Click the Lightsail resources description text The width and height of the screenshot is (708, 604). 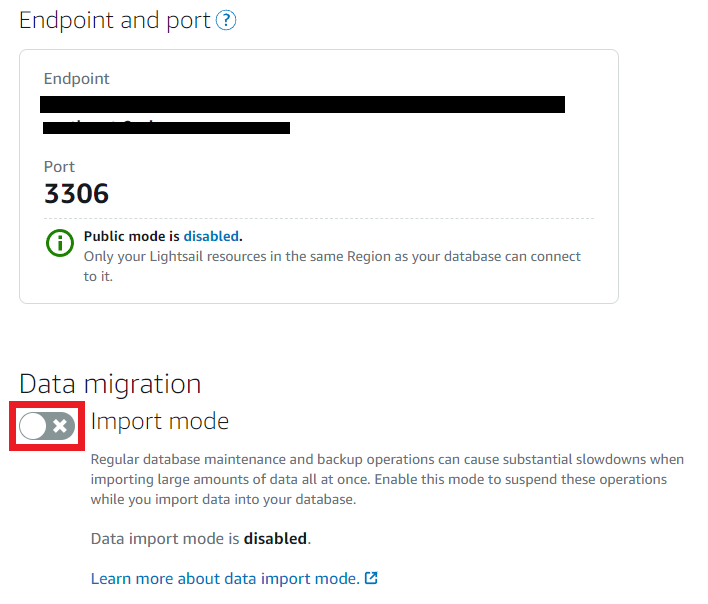tap(332, 266)
